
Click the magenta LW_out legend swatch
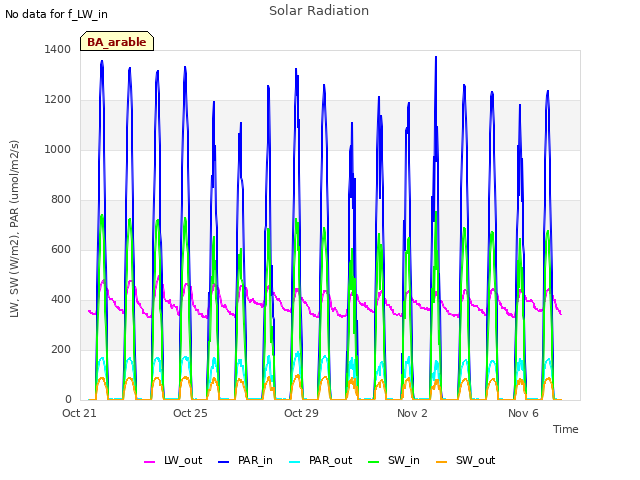click(149, 462)
